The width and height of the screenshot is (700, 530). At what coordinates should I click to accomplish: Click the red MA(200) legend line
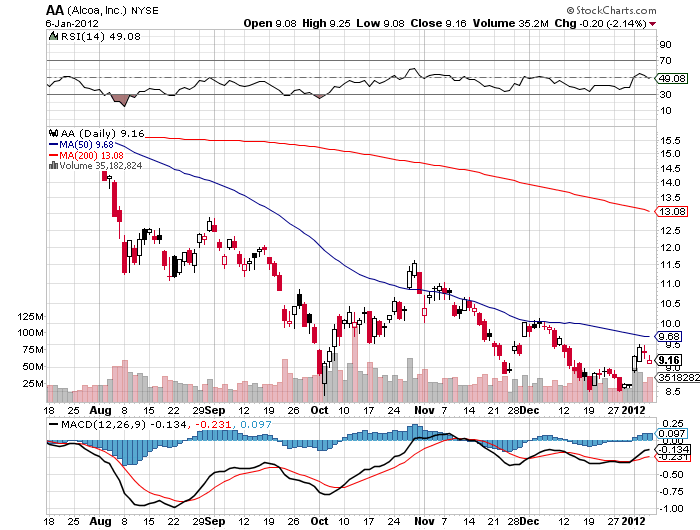[x=53, y=155]
